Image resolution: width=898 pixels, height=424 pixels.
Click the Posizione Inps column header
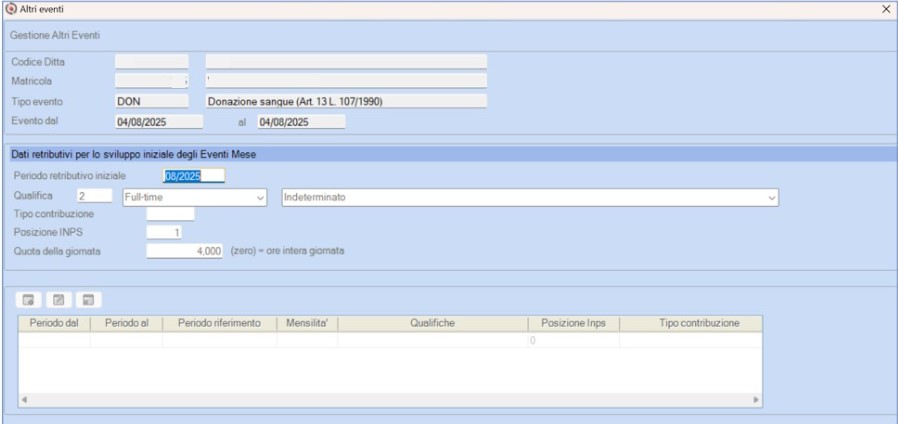click(x=573, y=323)
